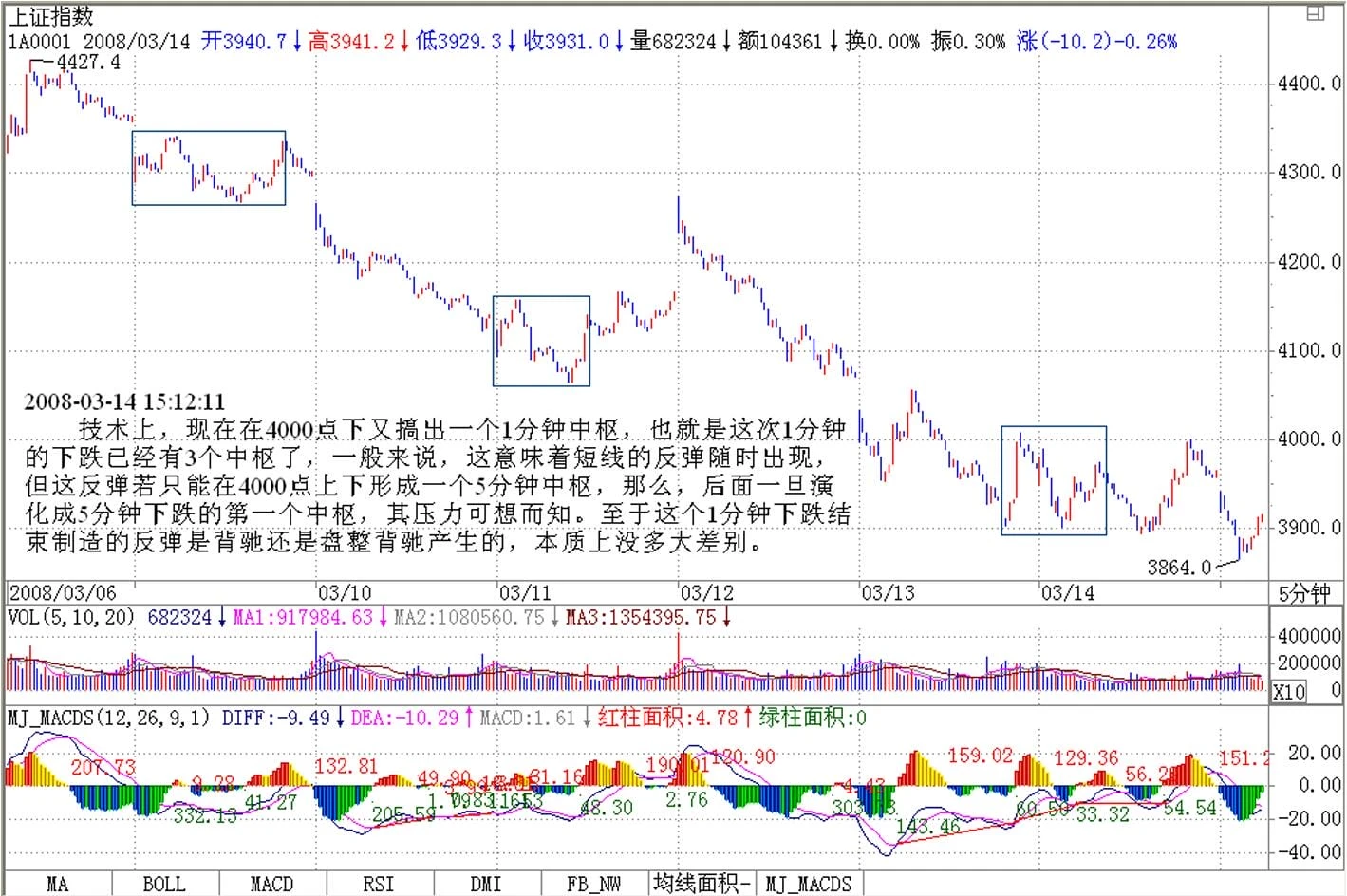Select the FB_NW indicator tab

coord(593,884)
